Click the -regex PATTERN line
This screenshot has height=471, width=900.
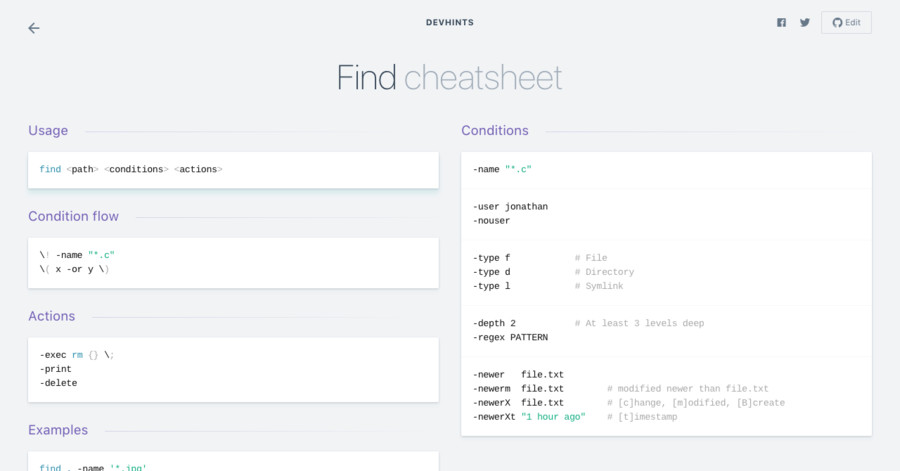click(x=510, y=337)
